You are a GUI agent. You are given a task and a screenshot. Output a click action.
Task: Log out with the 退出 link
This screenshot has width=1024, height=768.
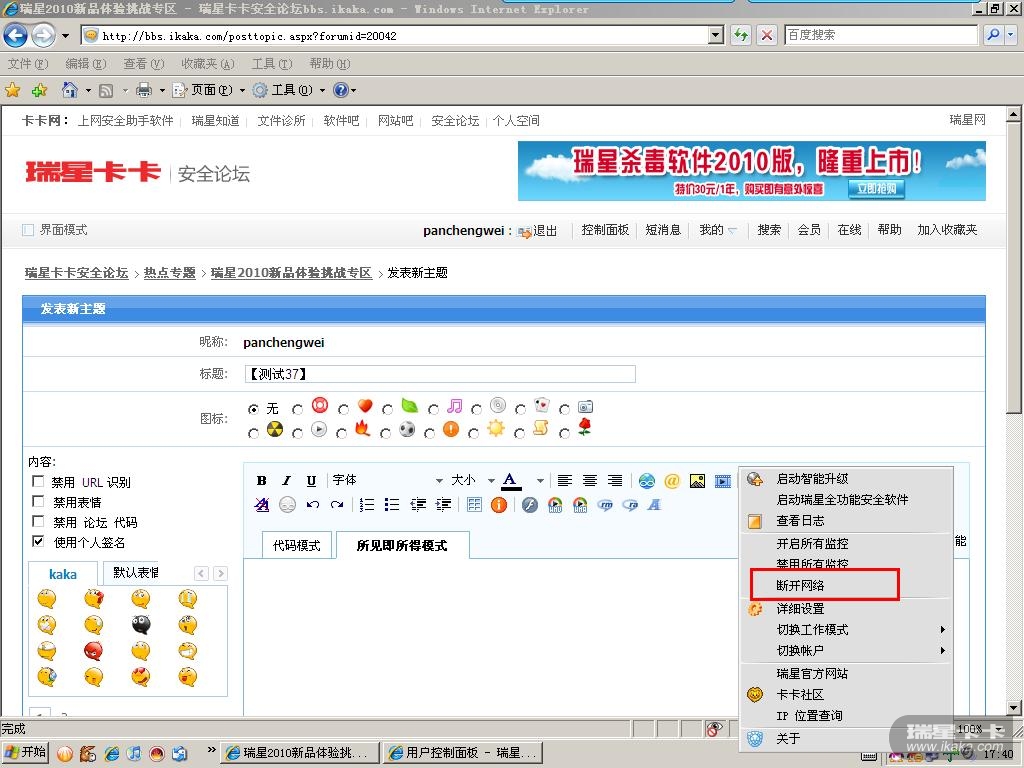tap(545, 231)
